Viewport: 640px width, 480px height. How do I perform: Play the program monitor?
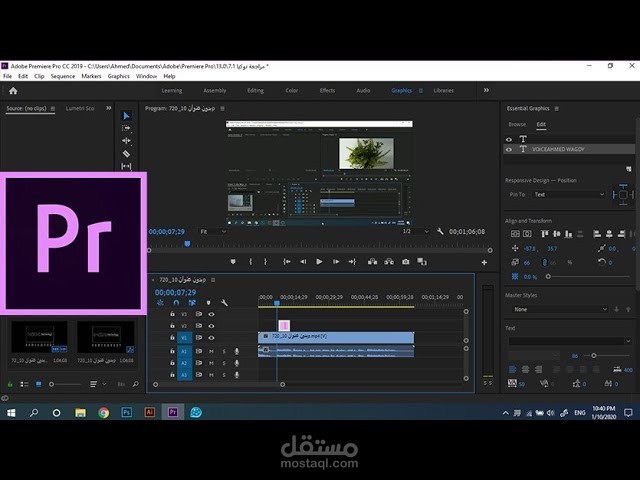319,262
